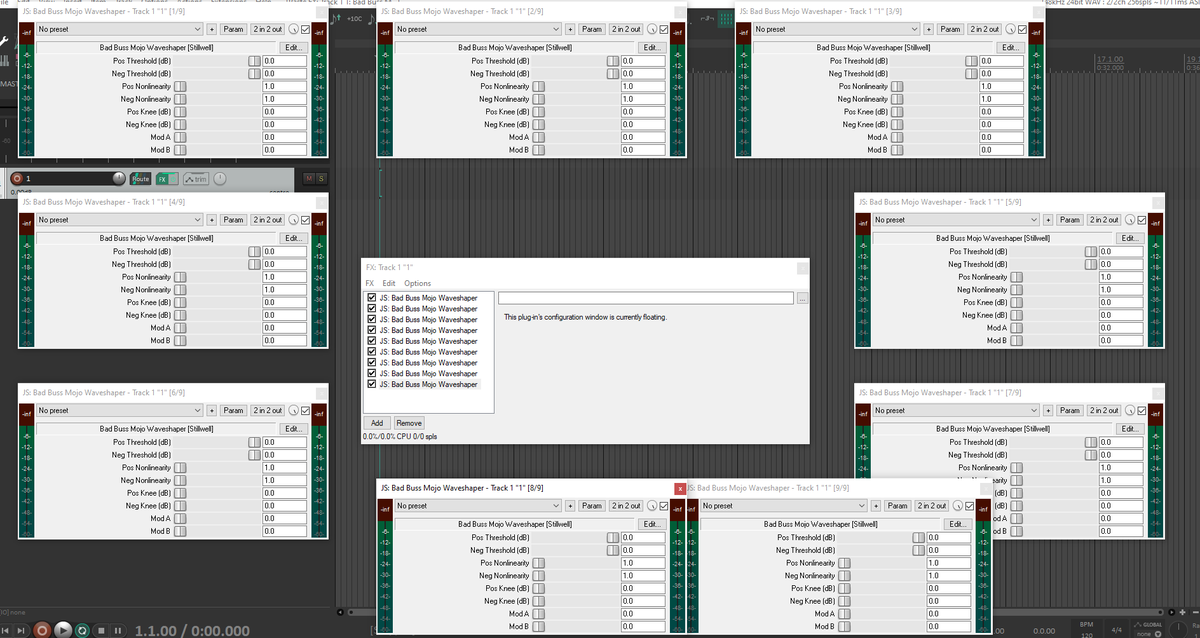Open the Route button on track 1

(140, 179)
